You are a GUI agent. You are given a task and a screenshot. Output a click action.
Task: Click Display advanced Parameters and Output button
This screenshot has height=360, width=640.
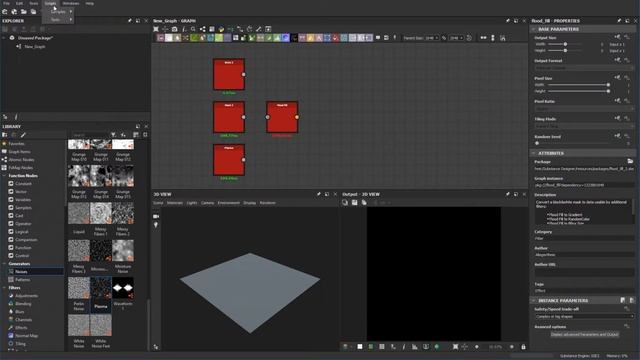(x=584, y=334)
